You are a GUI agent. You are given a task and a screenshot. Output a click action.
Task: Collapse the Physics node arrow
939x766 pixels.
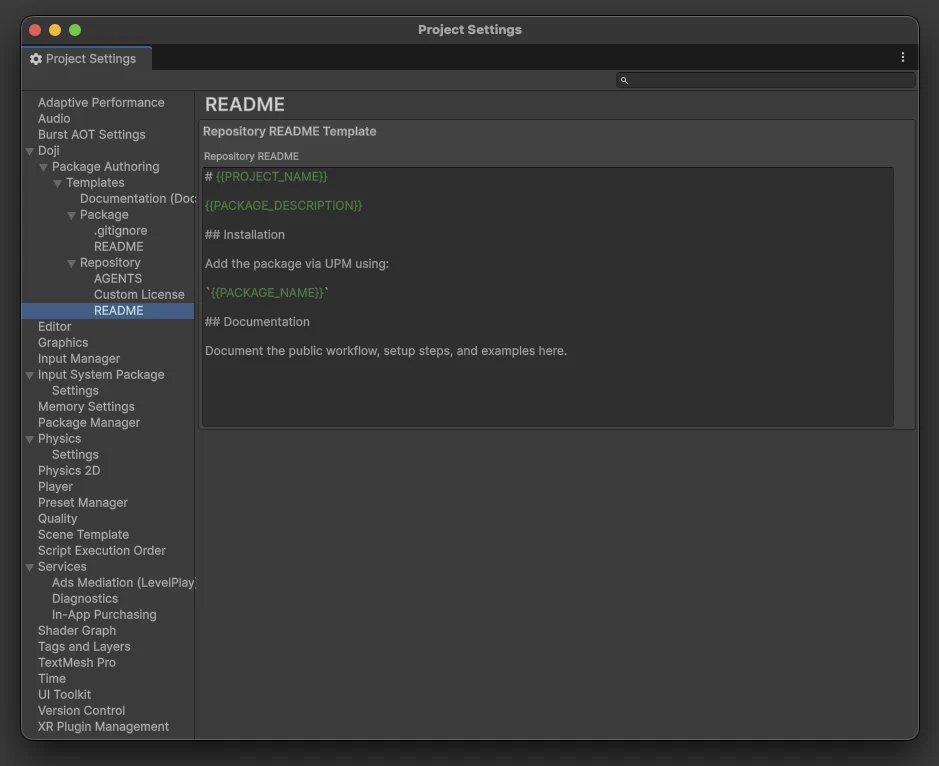pyautogui.click(x=29, y=440)
